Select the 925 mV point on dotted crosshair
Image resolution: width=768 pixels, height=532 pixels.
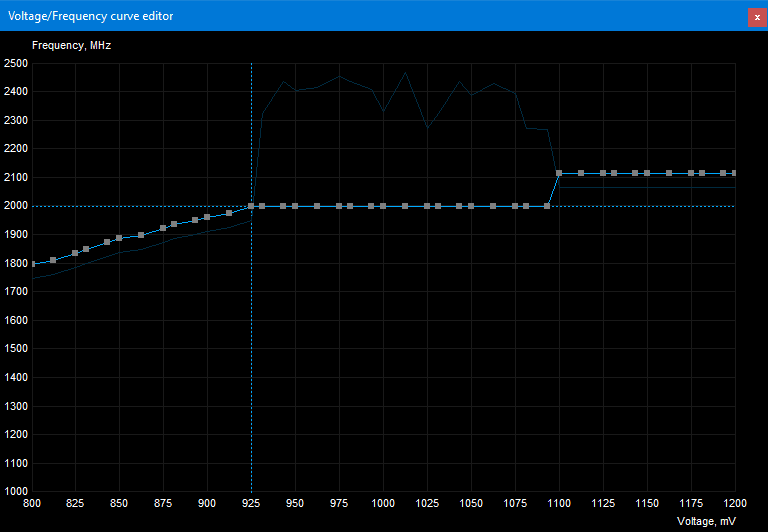click(251, 206)
